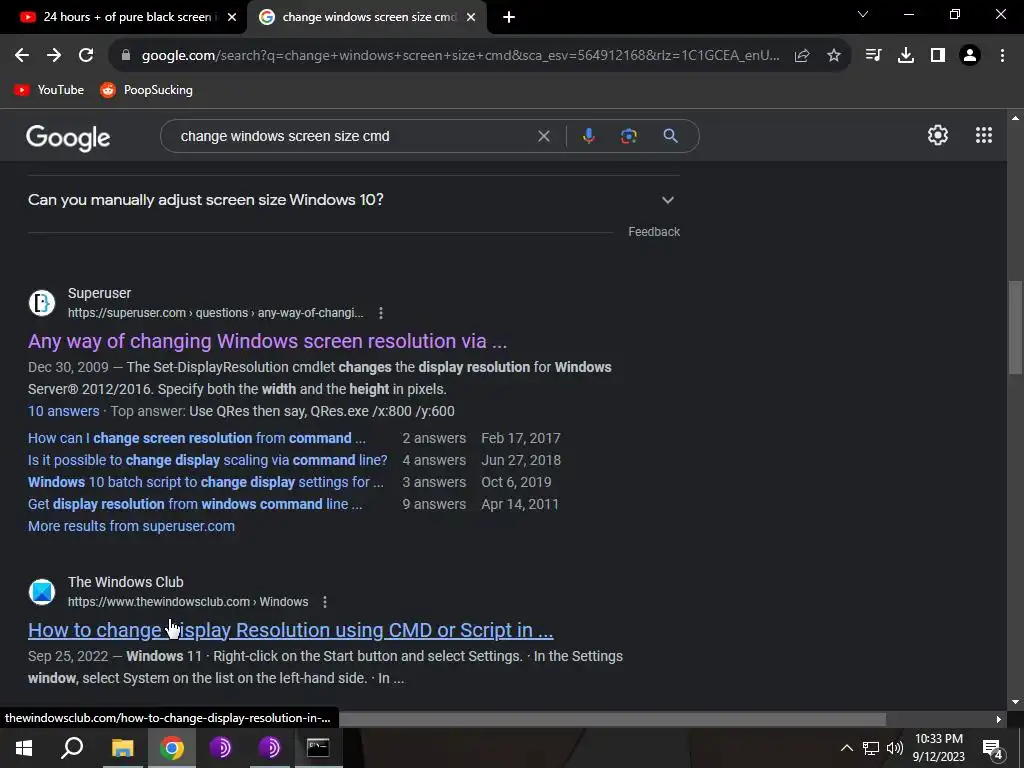Open Chrome downloads from the toolbar
The height and width of the screenshot is (768, 1024).
click(x=906, y=56)
